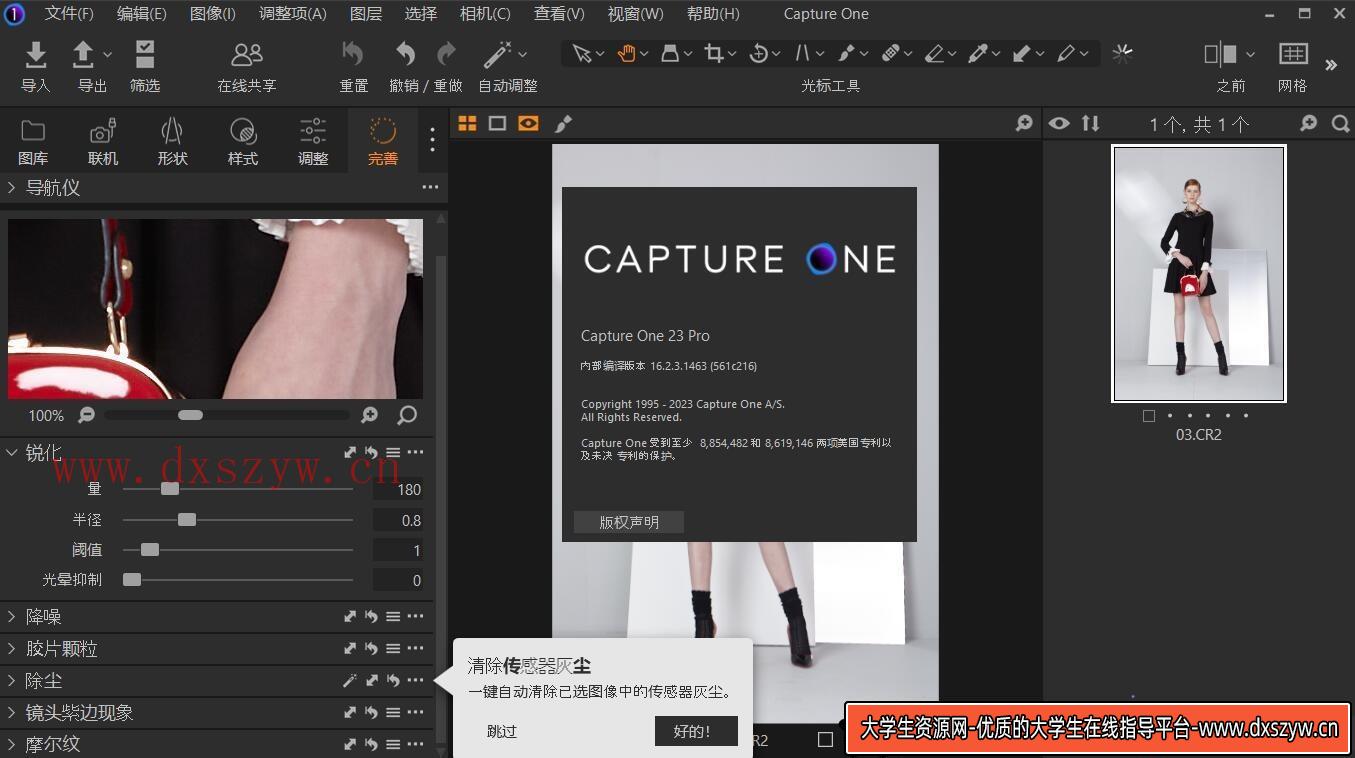Switch to the 联机 tethering tab
The height and width of the screenshot is (758, 1355).
(103, 141)
